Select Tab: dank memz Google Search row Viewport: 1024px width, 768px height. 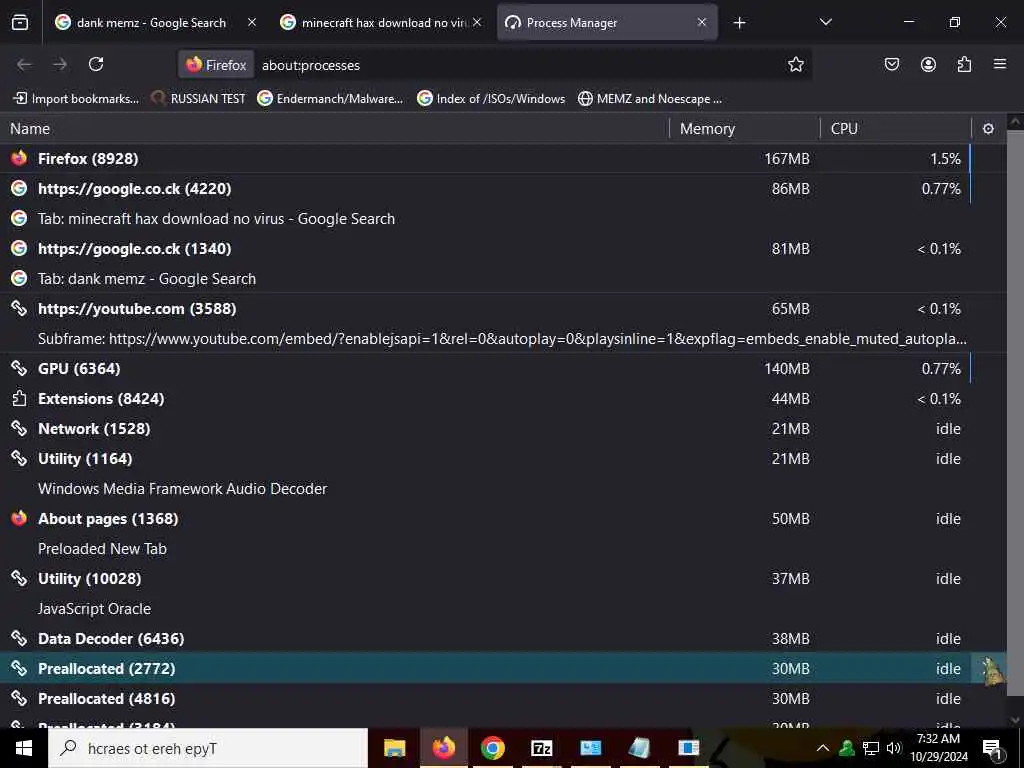[x=503, y=279]
